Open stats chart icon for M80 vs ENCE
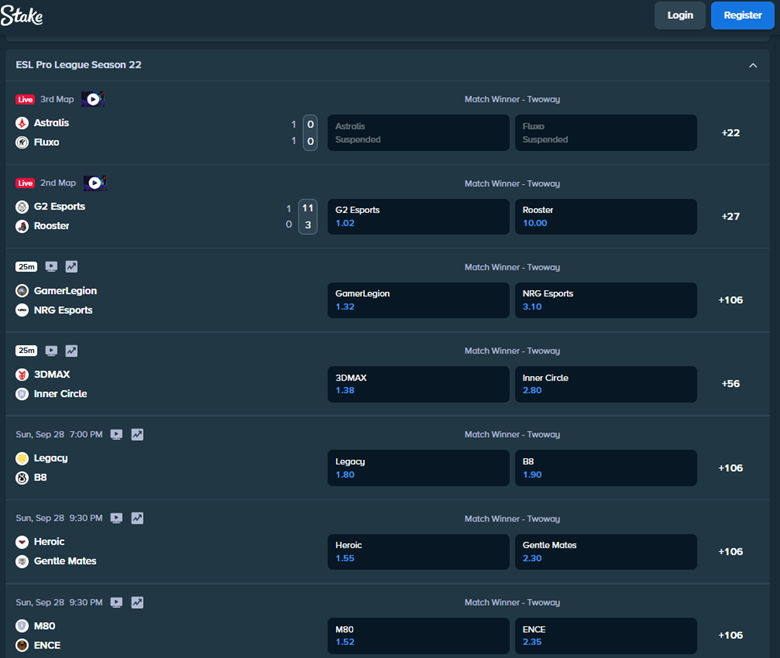Image resolution: width=780 pixels, height=658 pixels. [x=137, y=602]
